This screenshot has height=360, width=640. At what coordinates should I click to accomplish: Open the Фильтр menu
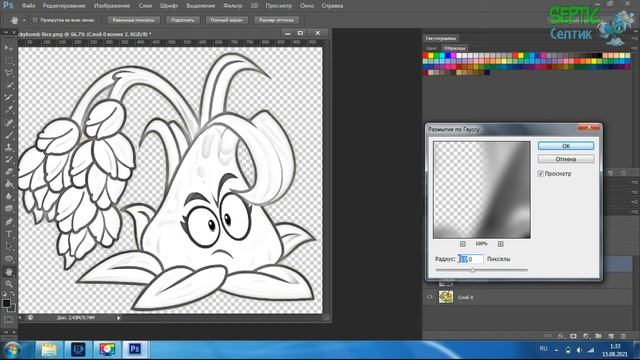[x=233, y=6]
